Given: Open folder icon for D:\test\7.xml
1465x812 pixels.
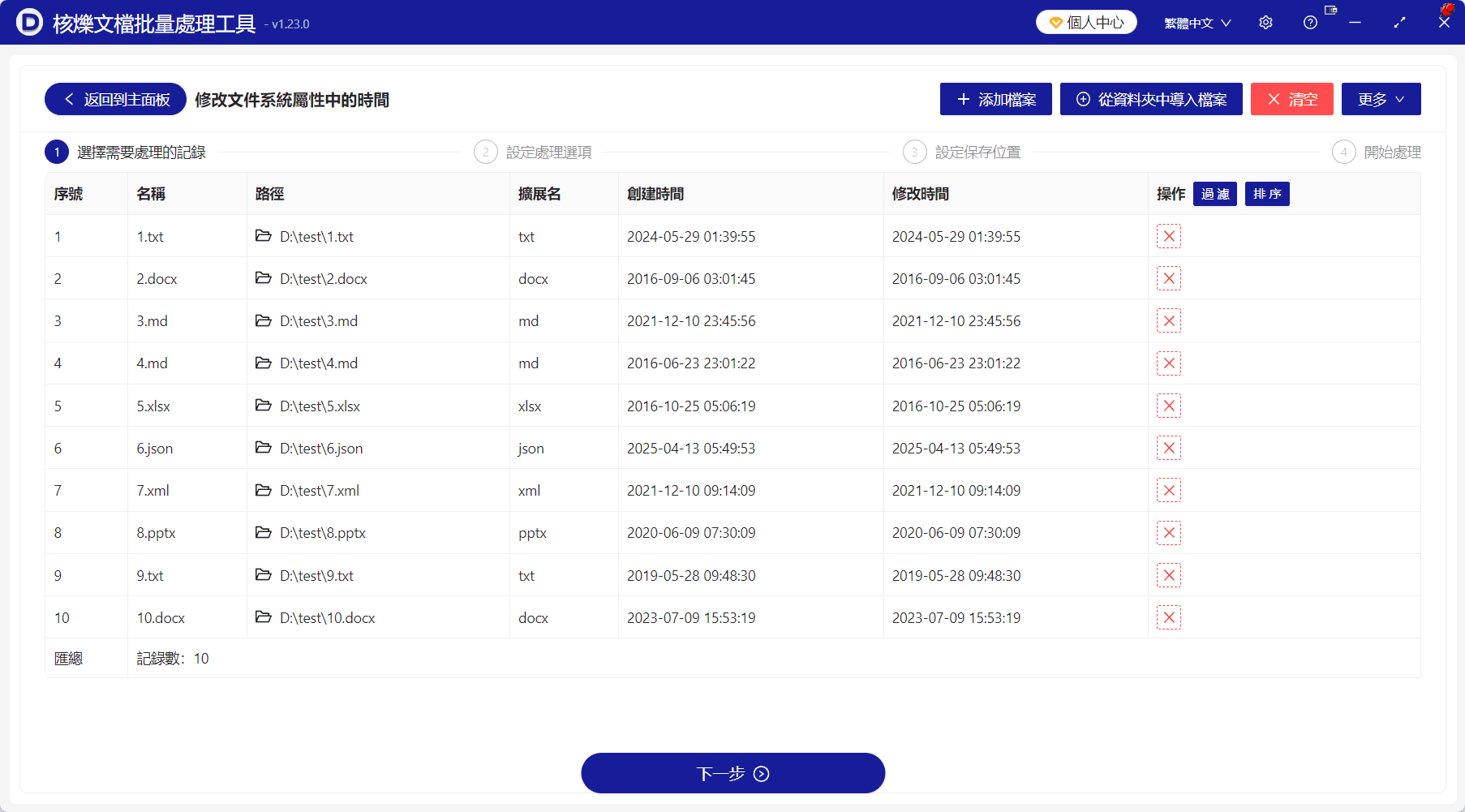Looking at the screenshot, I should (x=263, y=490).
